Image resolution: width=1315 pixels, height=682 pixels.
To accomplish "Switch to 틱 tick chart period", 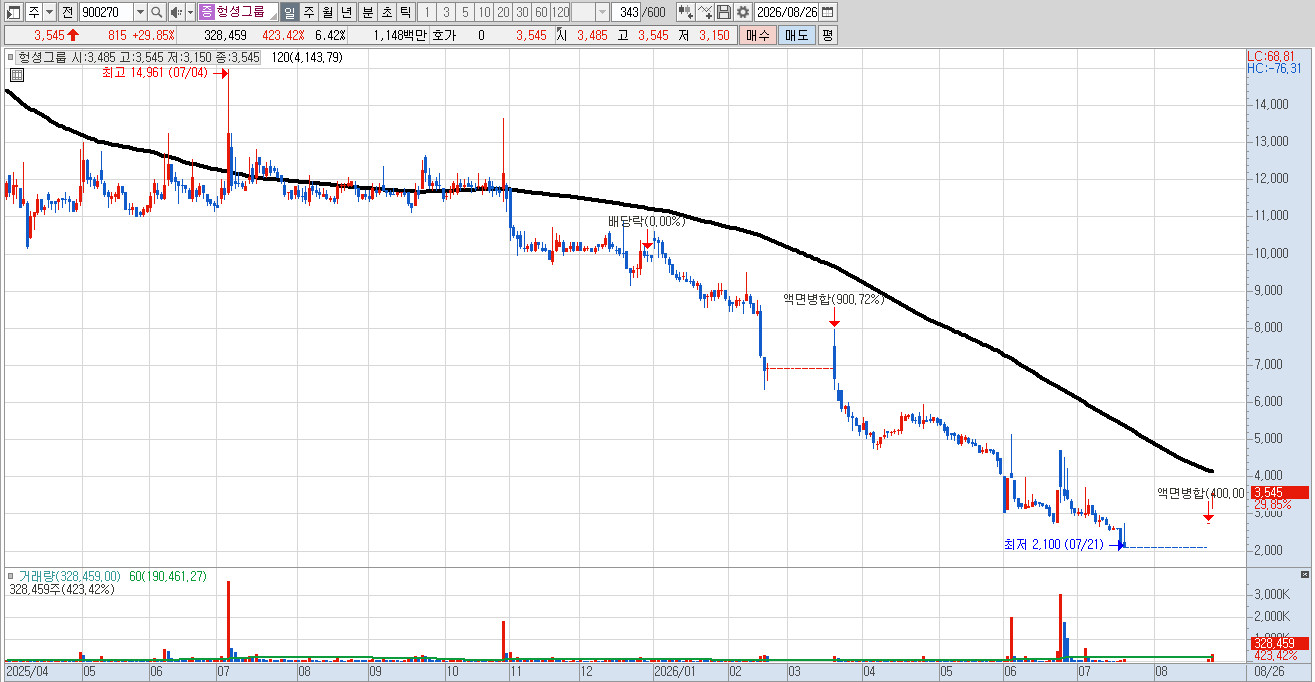I will click(x=405, y=12).
